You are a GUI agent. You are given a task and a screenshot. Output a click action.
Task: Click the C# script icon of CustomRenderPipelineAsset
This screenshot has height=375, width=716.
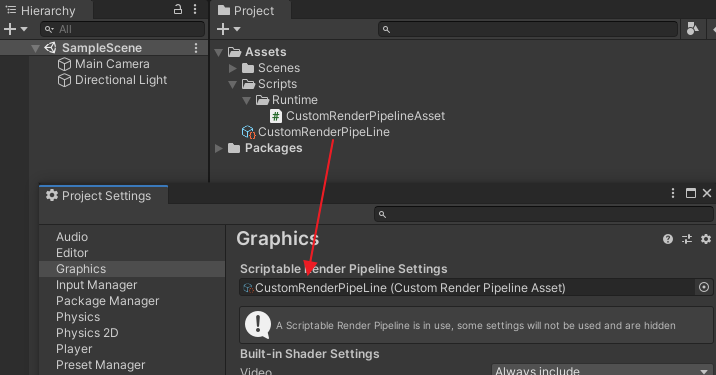click(x=276, y=116)
